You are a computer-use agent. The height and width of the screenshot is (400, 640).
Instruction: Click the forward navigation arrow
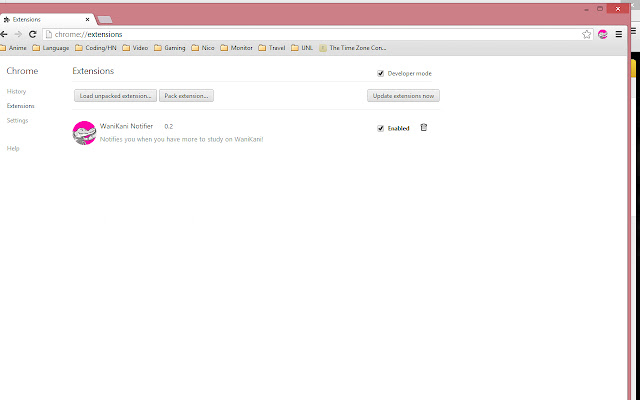(x=18, y=34)
